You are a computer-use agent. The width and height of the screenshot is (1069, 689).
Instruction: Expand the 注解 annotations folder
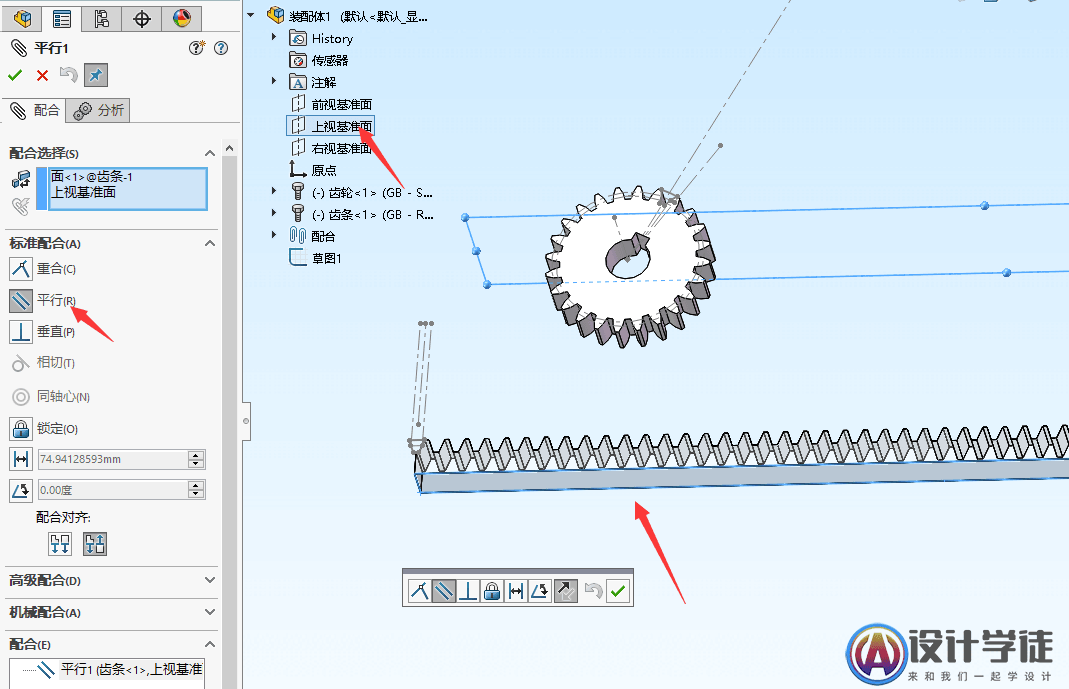(274, 81)
